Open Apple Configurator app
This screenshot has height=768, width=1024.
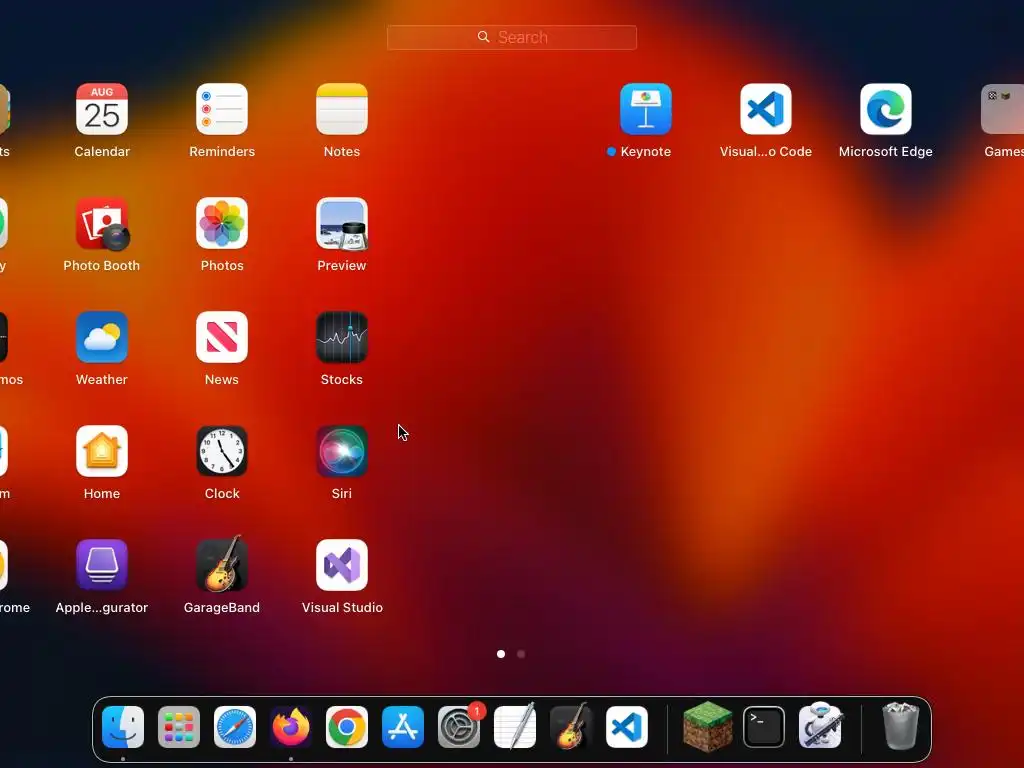102,565
